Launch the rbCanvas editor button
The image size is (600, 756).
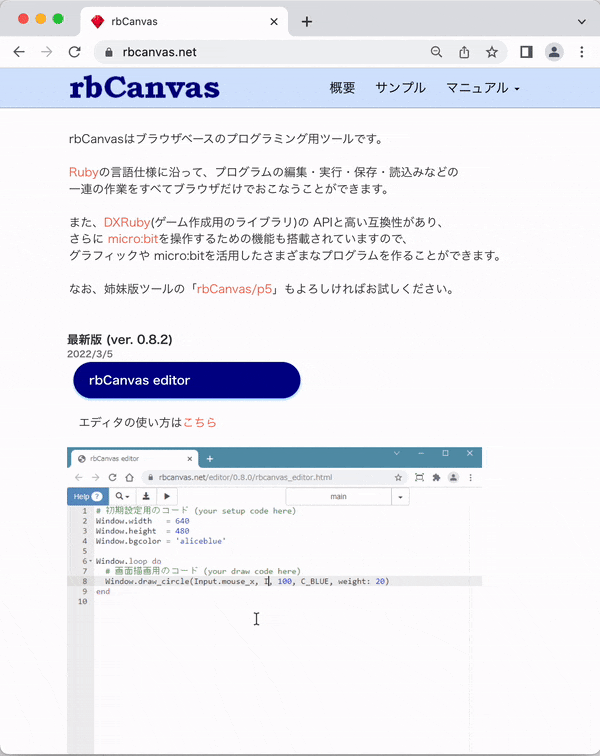187,380
